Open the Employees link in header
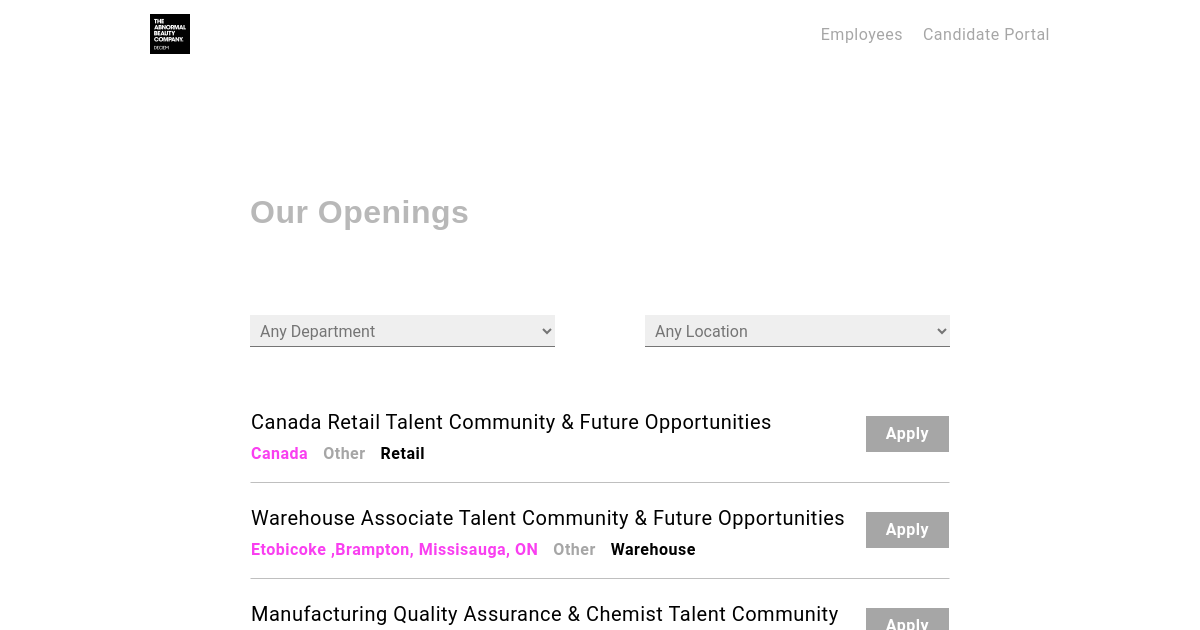Image resolution: width=1200 pixels, height=630 pixels. click(x=861, y=35)
